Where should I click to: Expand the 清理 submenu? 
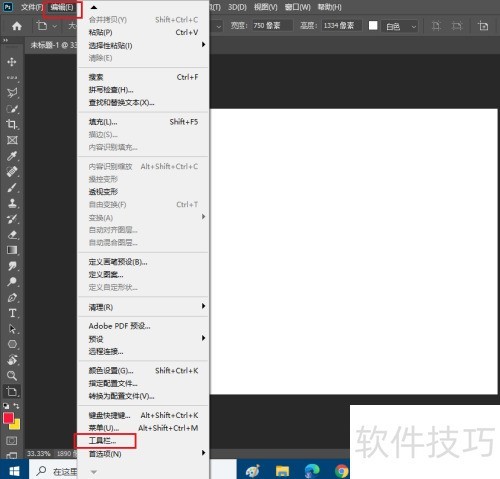point(143,307)
